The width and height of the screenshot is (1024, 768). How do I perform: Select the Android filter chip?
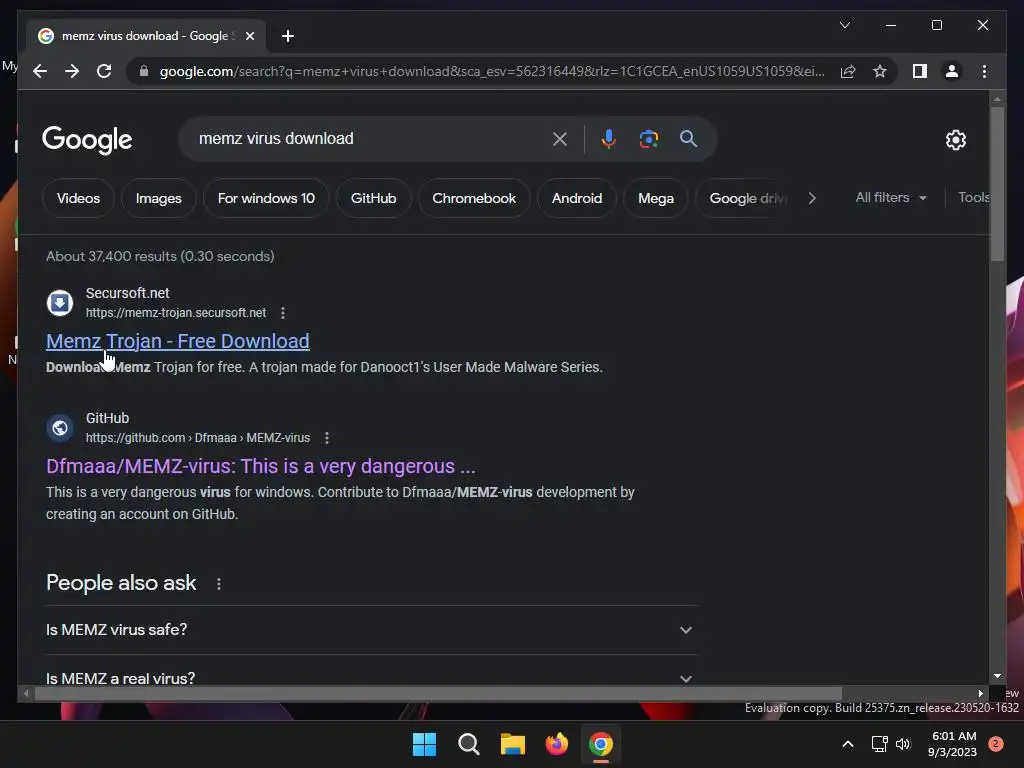(x=577, y=198)
